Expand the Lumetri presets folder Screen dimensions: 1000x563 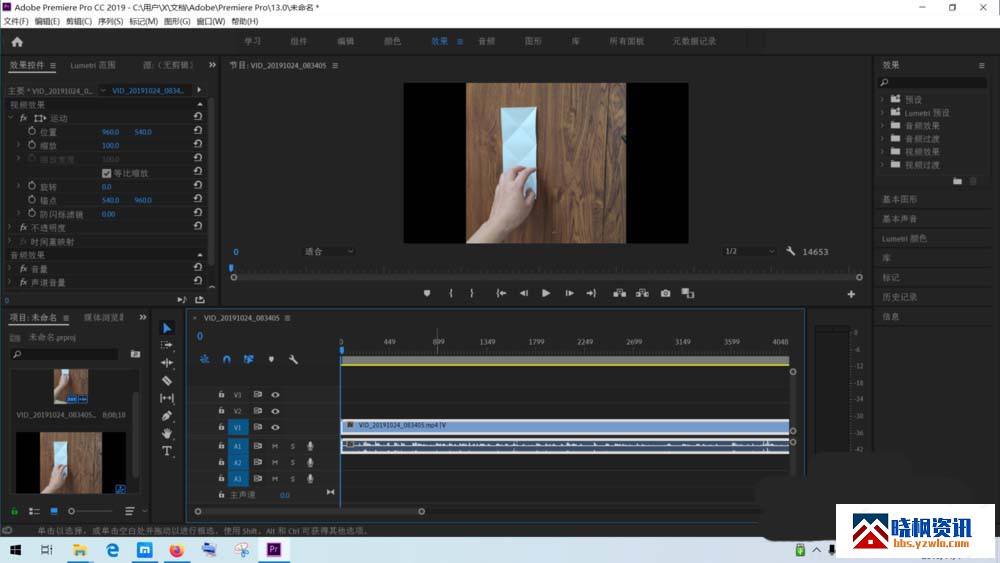[x=883, y=112]
